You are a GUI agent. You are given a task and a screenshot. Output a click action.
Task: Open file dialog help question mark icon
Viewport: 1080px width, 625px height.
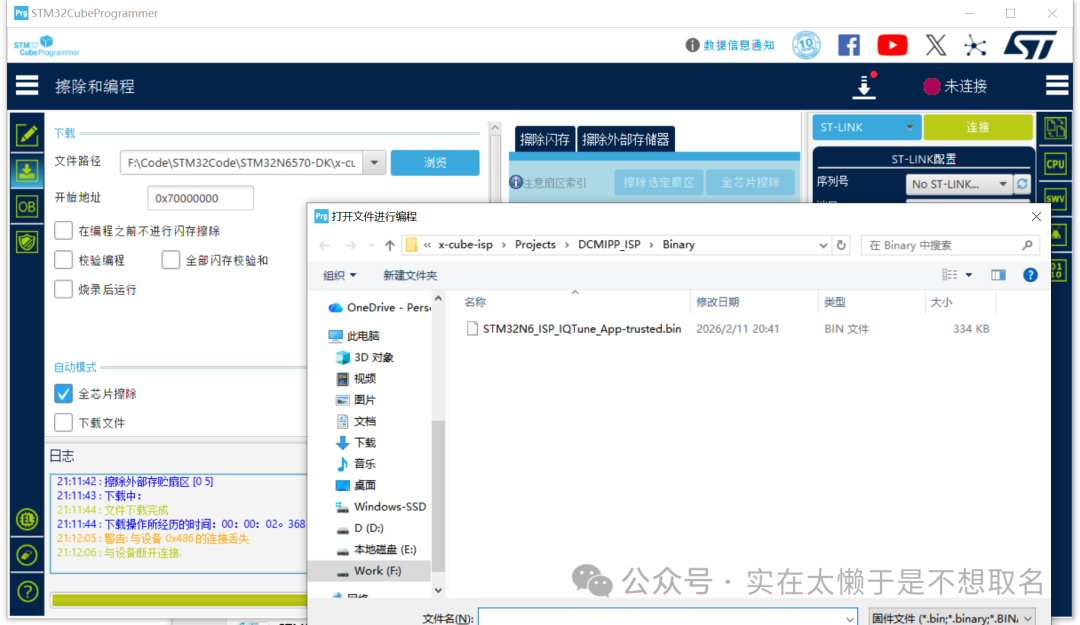(1030, 275)
